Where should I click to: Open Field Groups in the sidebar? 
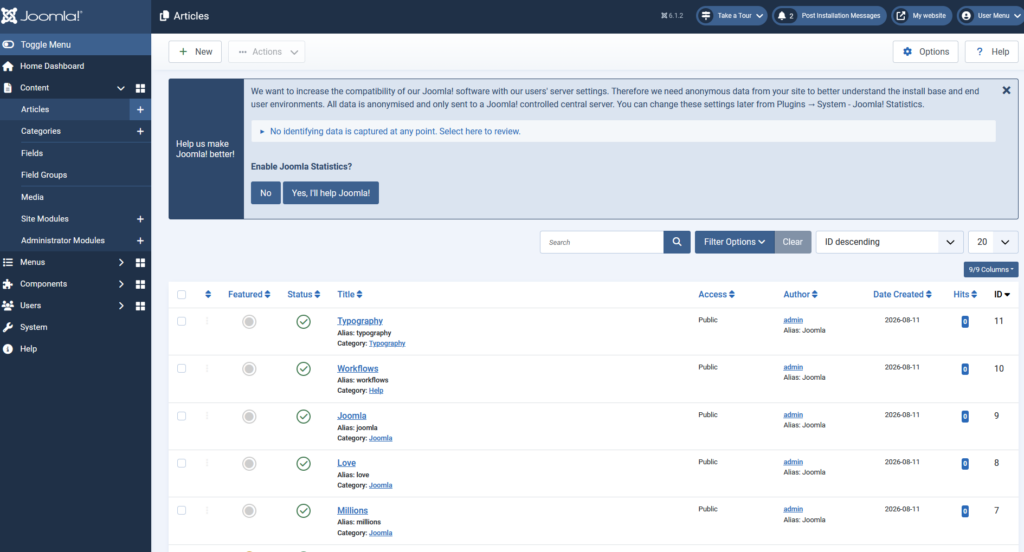point(44,175)
